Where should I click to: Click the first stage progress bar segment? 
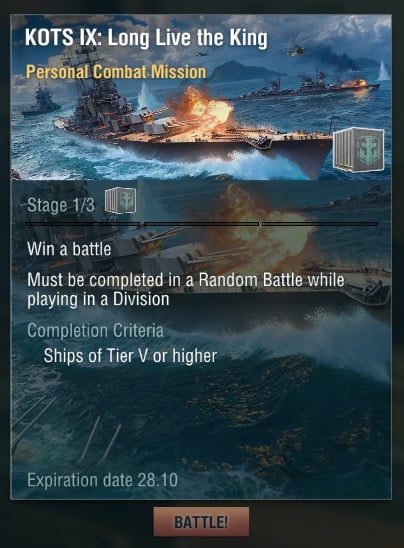click(x=82, y=224)
